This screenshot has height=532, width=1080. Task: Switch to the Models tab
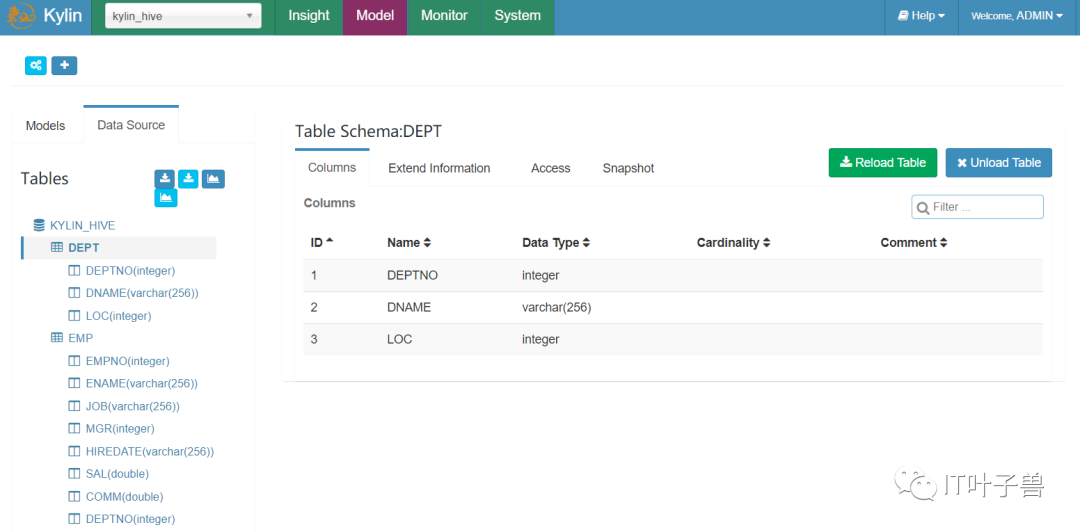pos(45,125)
